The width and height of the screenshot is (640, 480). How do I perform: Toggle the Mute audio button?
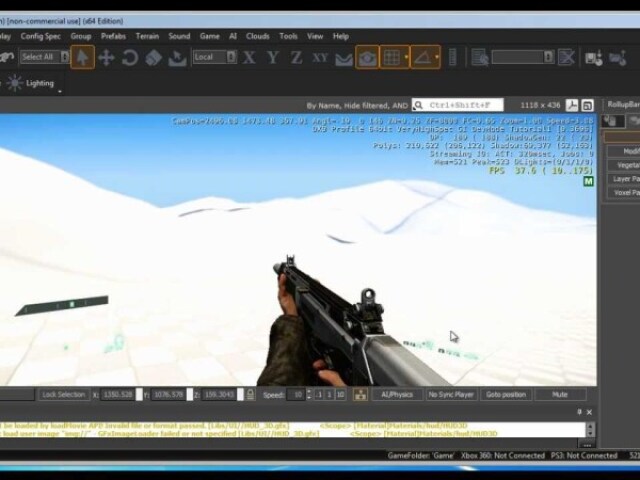[x=560, y=395]
